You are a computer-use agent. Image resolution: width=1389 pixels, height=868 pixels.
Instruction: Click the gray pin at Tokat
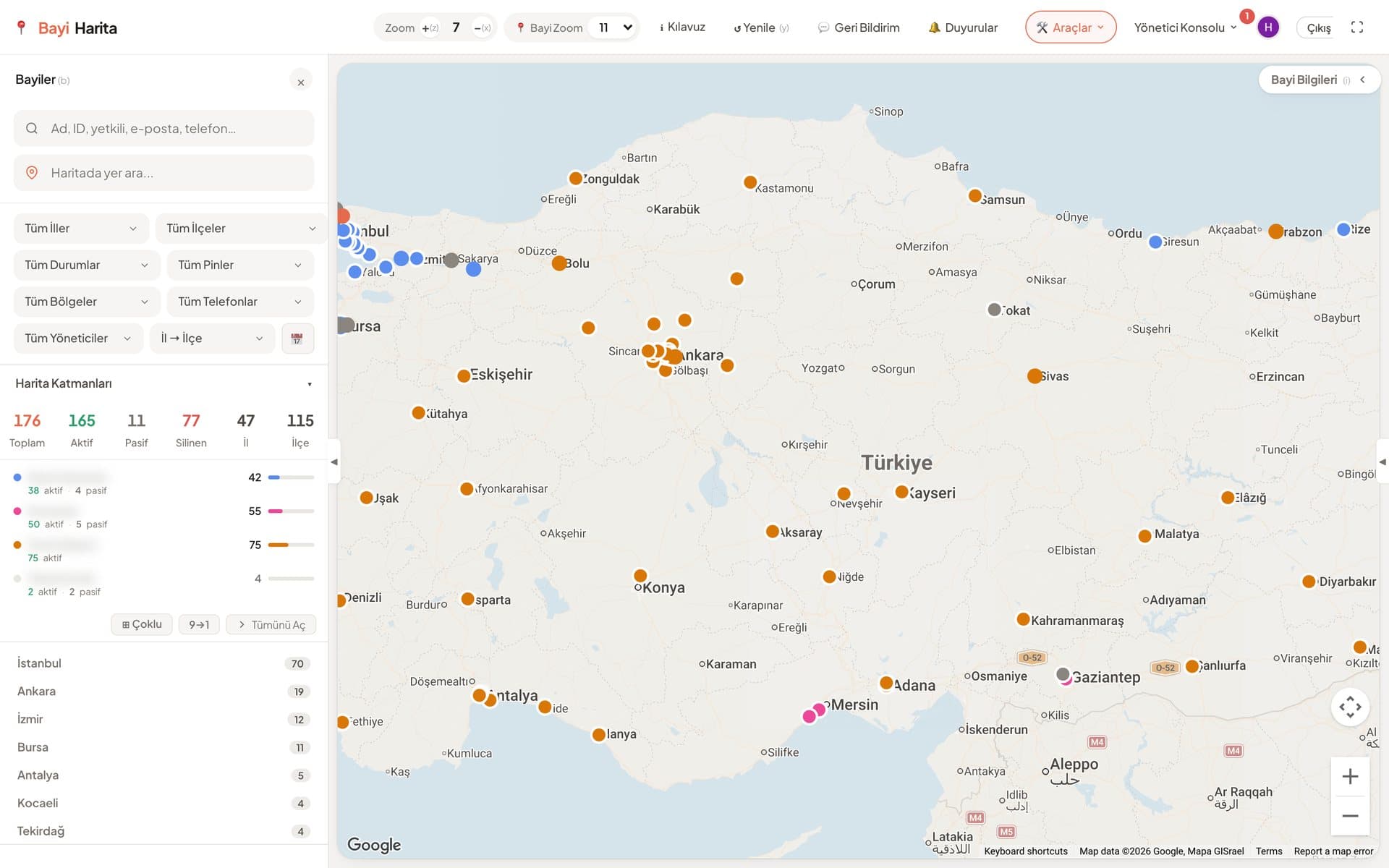click(995, 310)
